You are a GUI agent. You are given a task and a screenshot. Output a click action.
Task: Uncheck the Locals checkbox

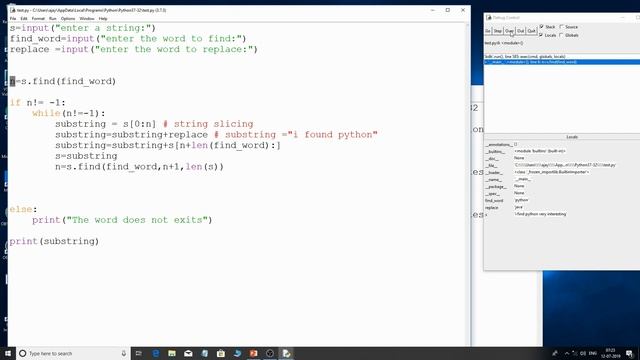pos(542,35)
